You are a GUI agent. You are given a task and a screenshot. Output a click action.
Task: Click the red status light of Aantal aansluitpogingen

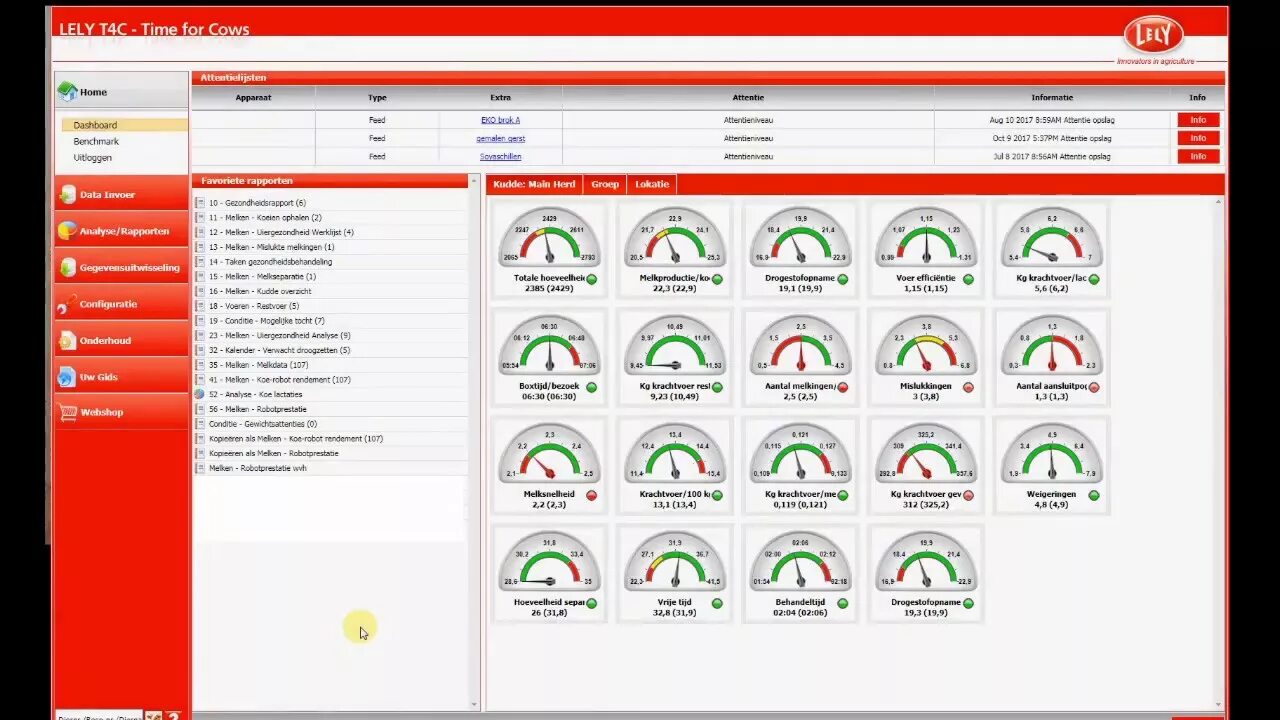click(x=1094, y=387)
